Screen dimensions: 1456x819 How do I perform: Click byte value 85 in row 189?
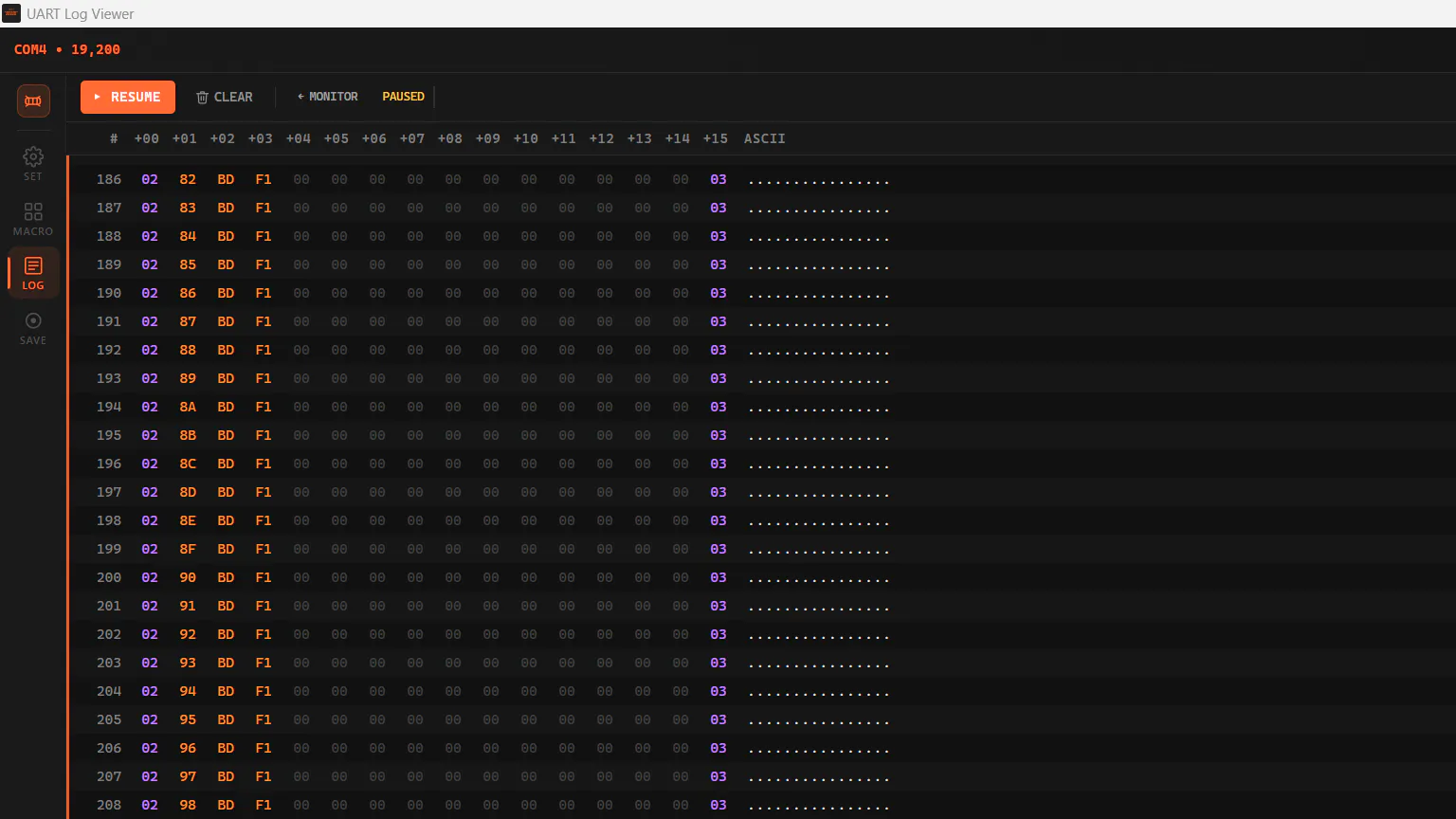point(188,264)
